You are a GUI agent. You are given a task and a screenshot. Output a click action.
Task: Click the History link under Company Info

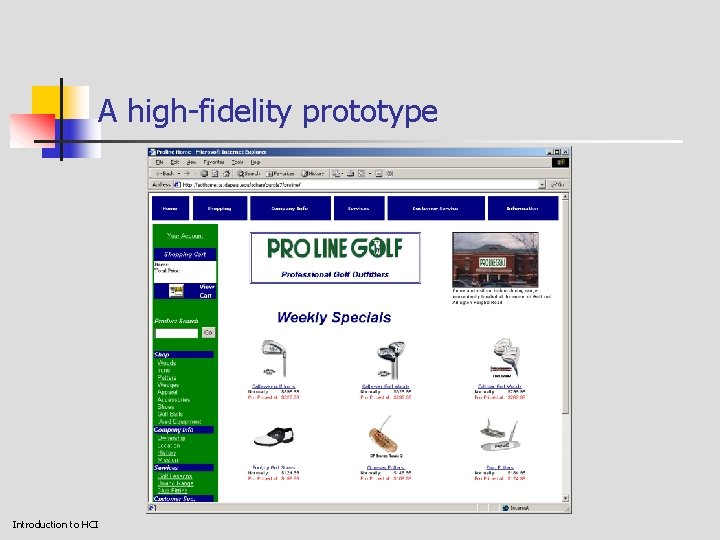click(x=167, y=453)
